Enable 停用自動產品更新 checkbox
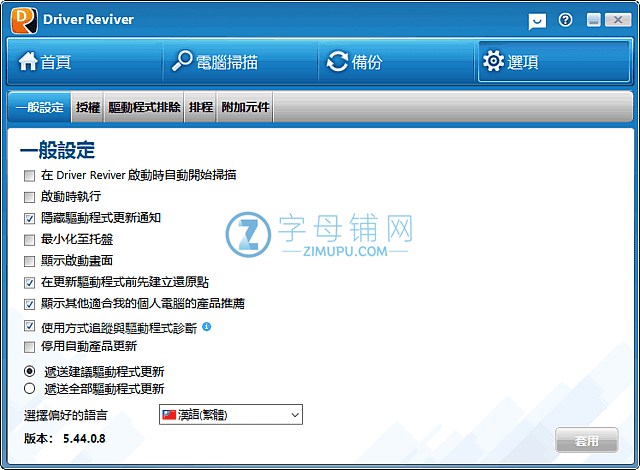Image resolution: width=640 pixels, height=470 pixels. click(x=29, y=347)
